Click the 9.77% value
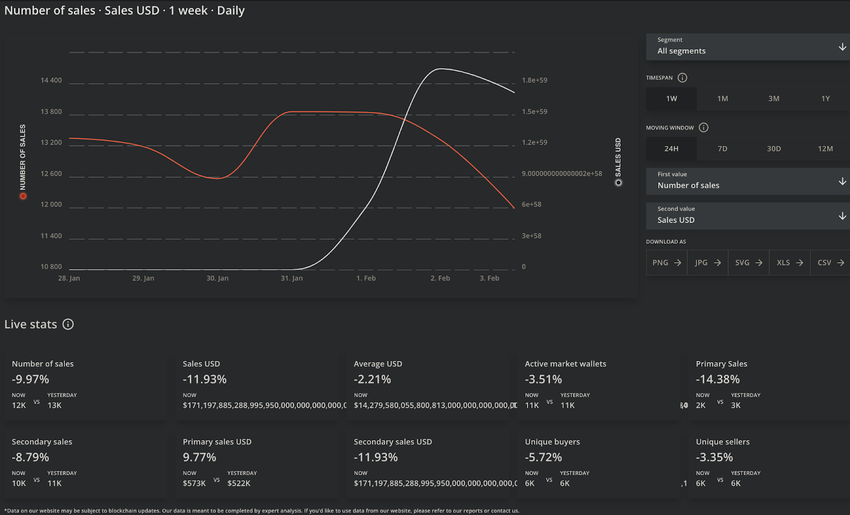 tap(199, 457)
